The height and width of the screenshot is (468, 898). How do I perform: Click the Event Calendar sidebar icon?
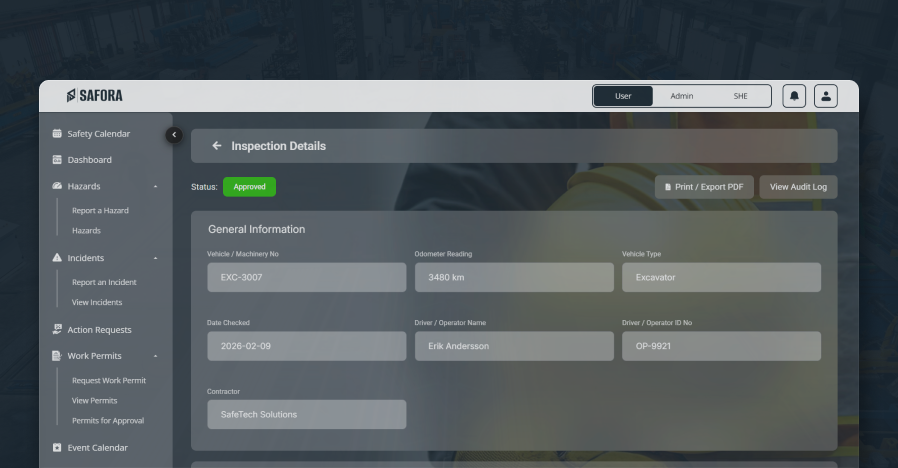click(57, 448)
